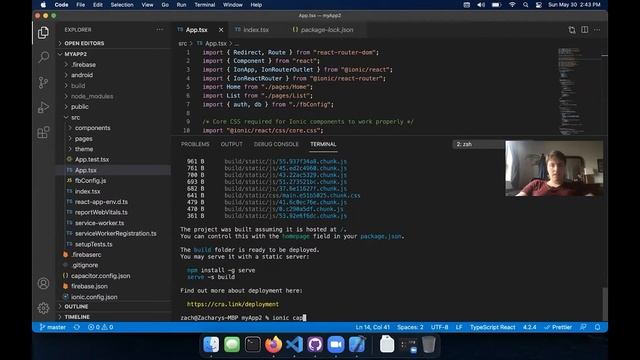Open the cra.link/deployment link in terminal
This screenshot has height=360, width=640.
[233, 304]
